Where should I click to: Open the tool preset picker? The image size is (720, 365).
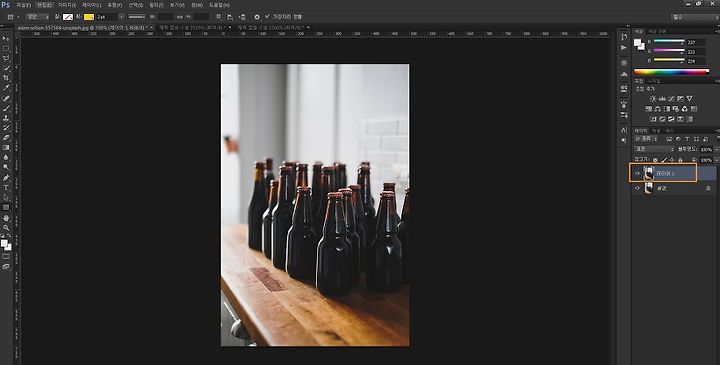12,17
